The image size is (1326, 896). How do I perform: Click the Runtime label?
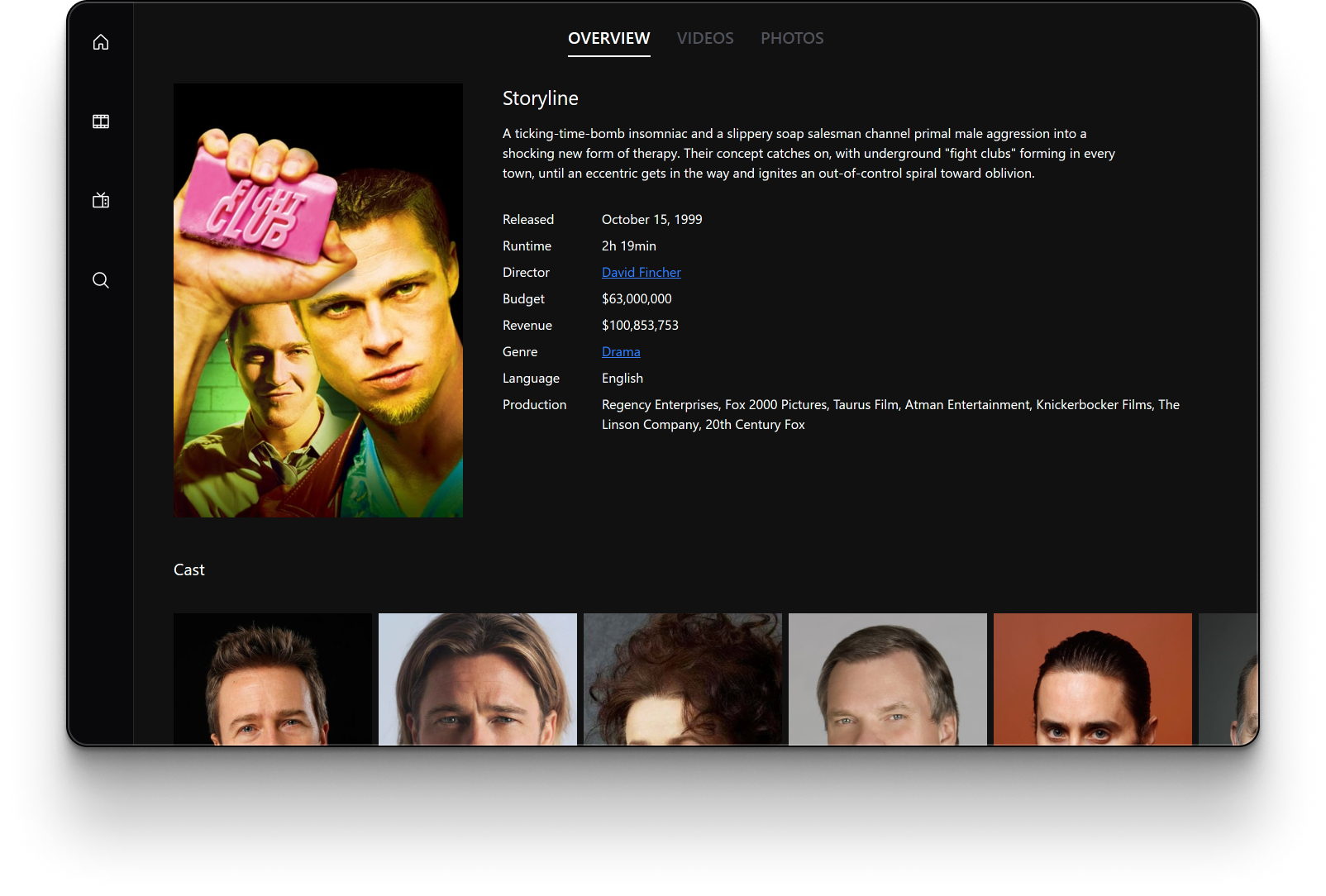click(x=527, y=246)
